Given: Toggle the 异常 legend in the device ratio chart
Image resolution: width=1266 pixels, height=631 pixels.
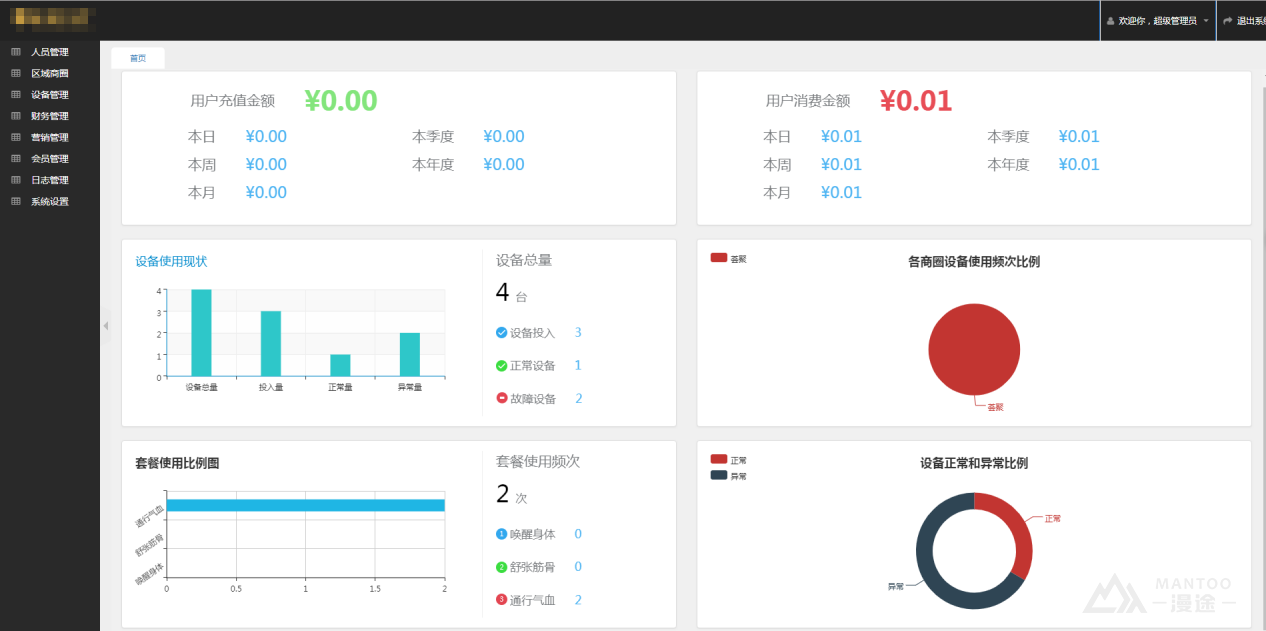Looking at the screenshot, I should point(719,476).
